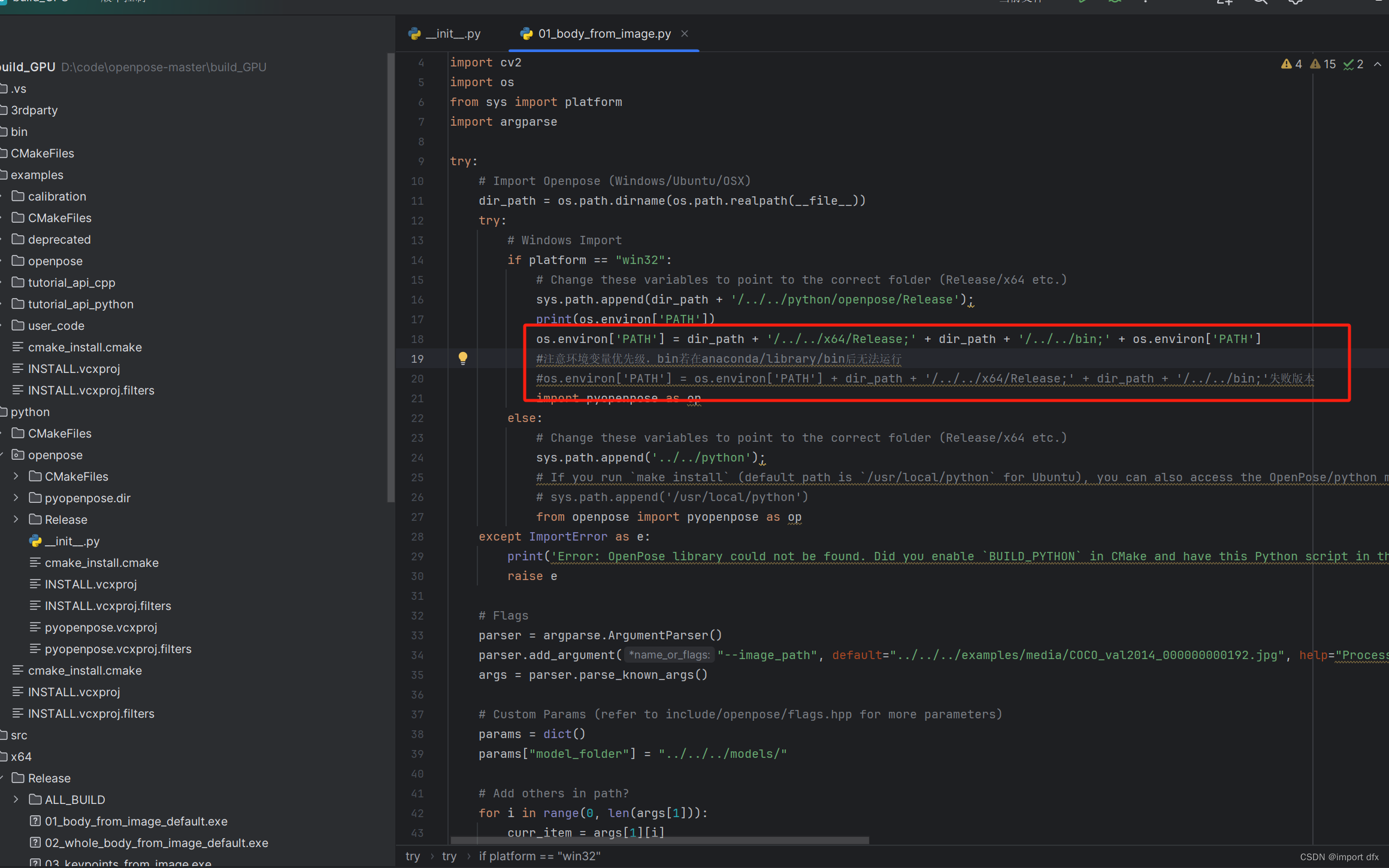This screenshot has width=1389, height=868.
Task: Select 01_body_from_image_default.exe in the tree
Action: [136, 821]
